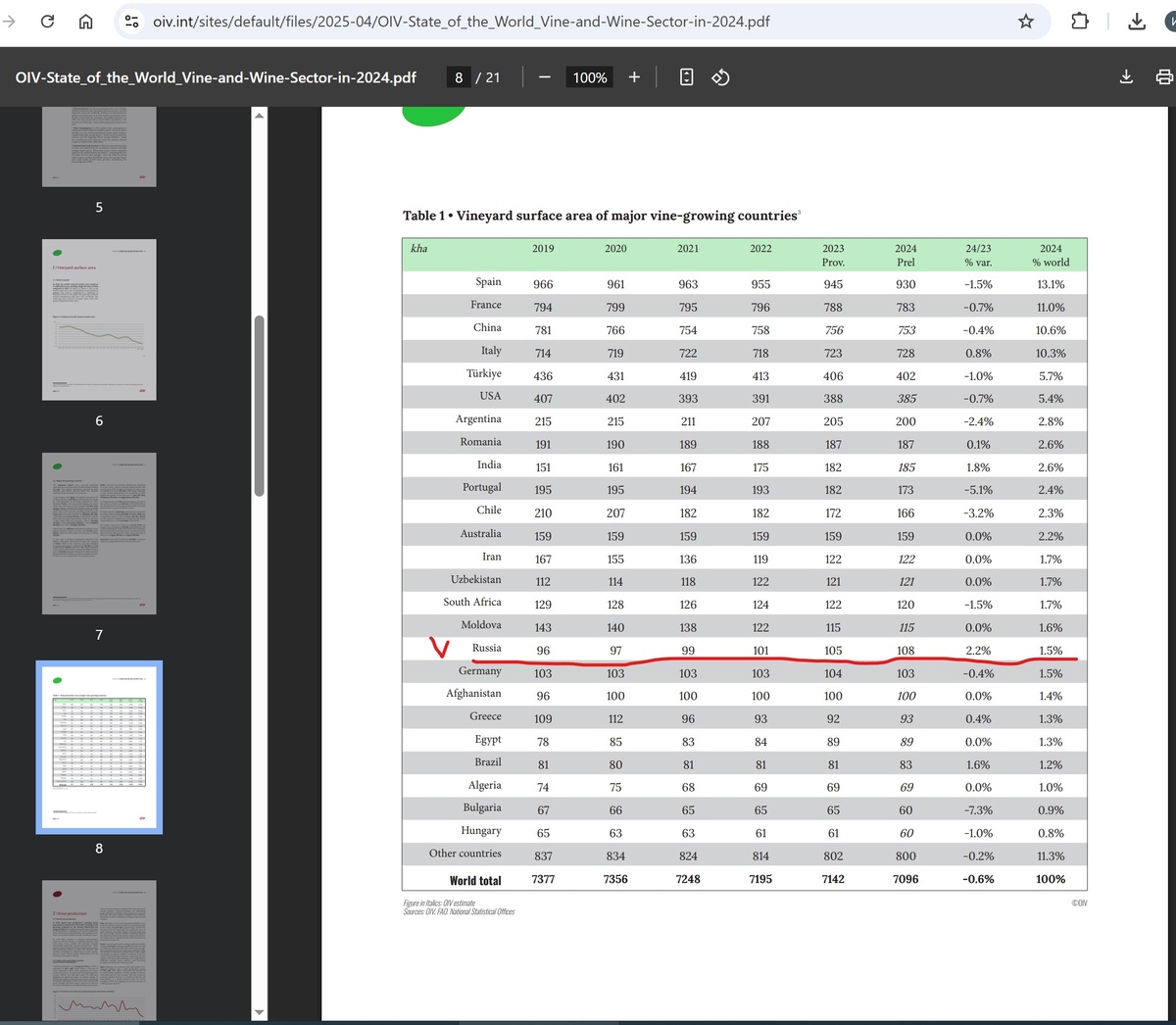Go to the browser home page icon
1176x1025 pixels.
point(85,21)
